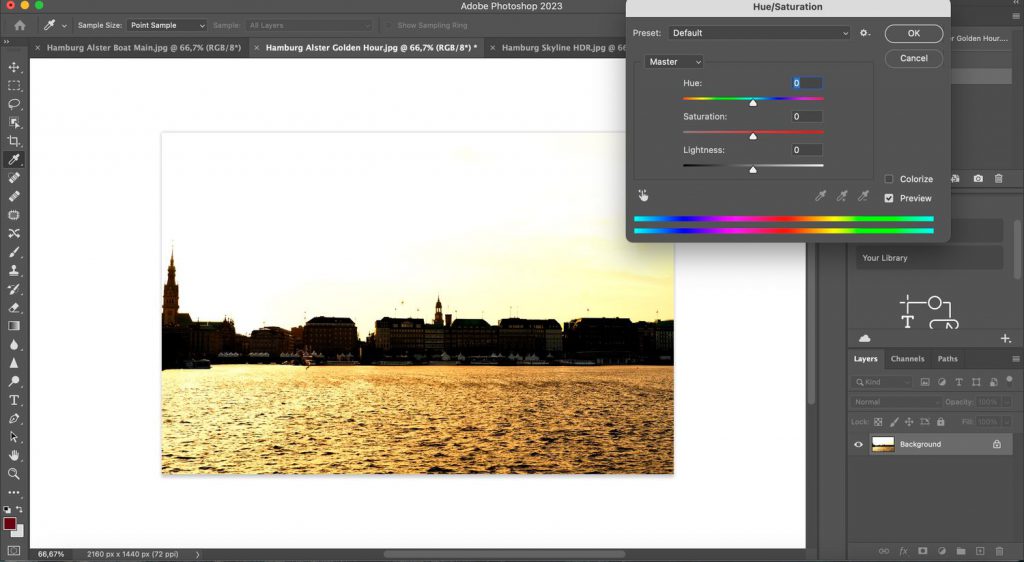Select the Brush tool
1024x562 pixels.
pos(14,252)
